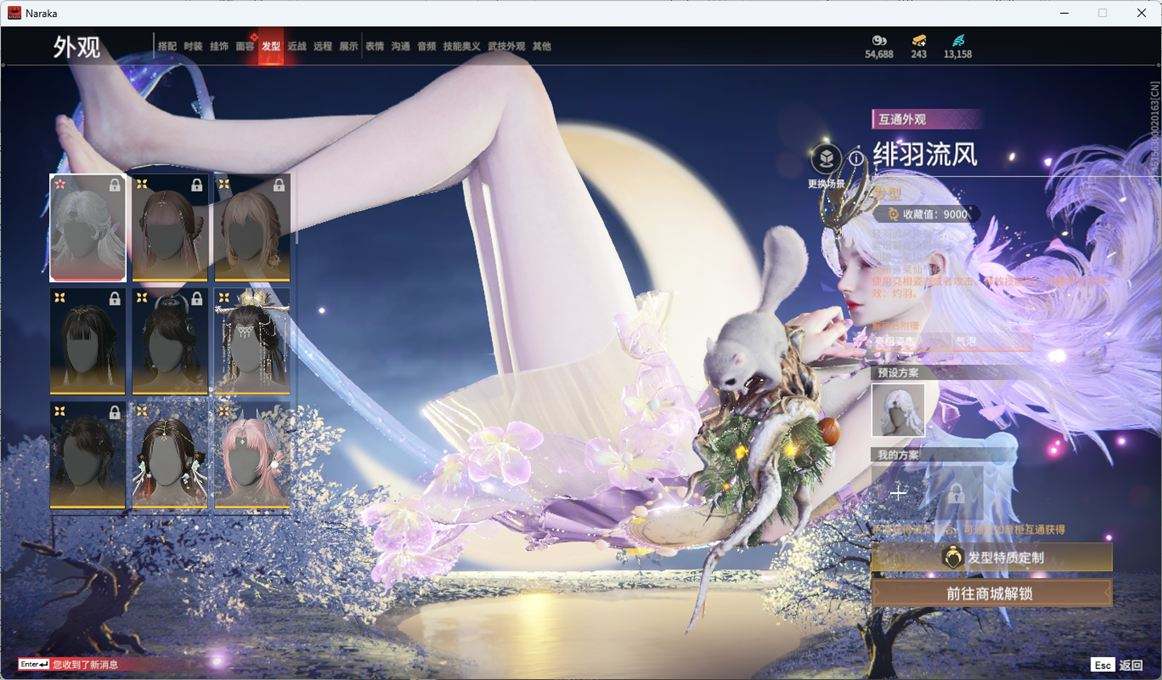Select the locked light-brown braided hair thumbnail
Image resolution: width=1162 pixels, height=680 pixels.
point(252,228)
